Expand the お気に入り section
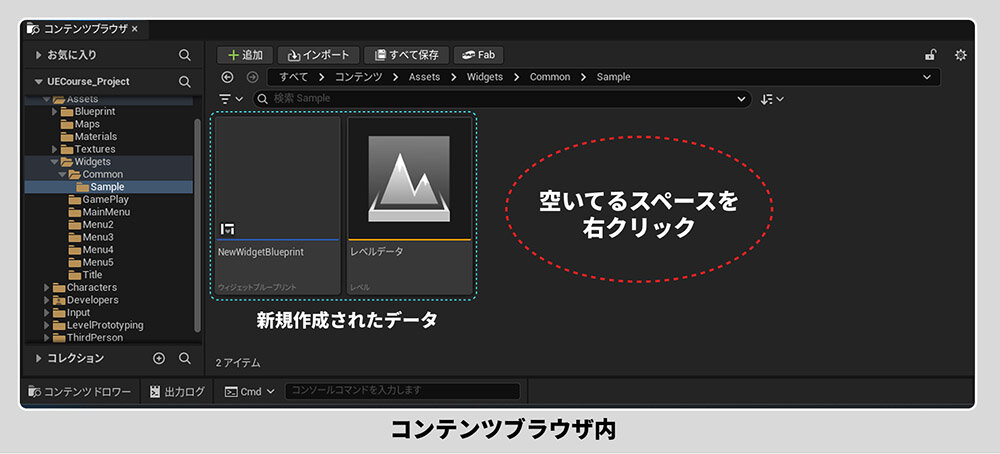The height and width of the screenshot is (454, 1000). pyautogui.click(x=39, y=55)
